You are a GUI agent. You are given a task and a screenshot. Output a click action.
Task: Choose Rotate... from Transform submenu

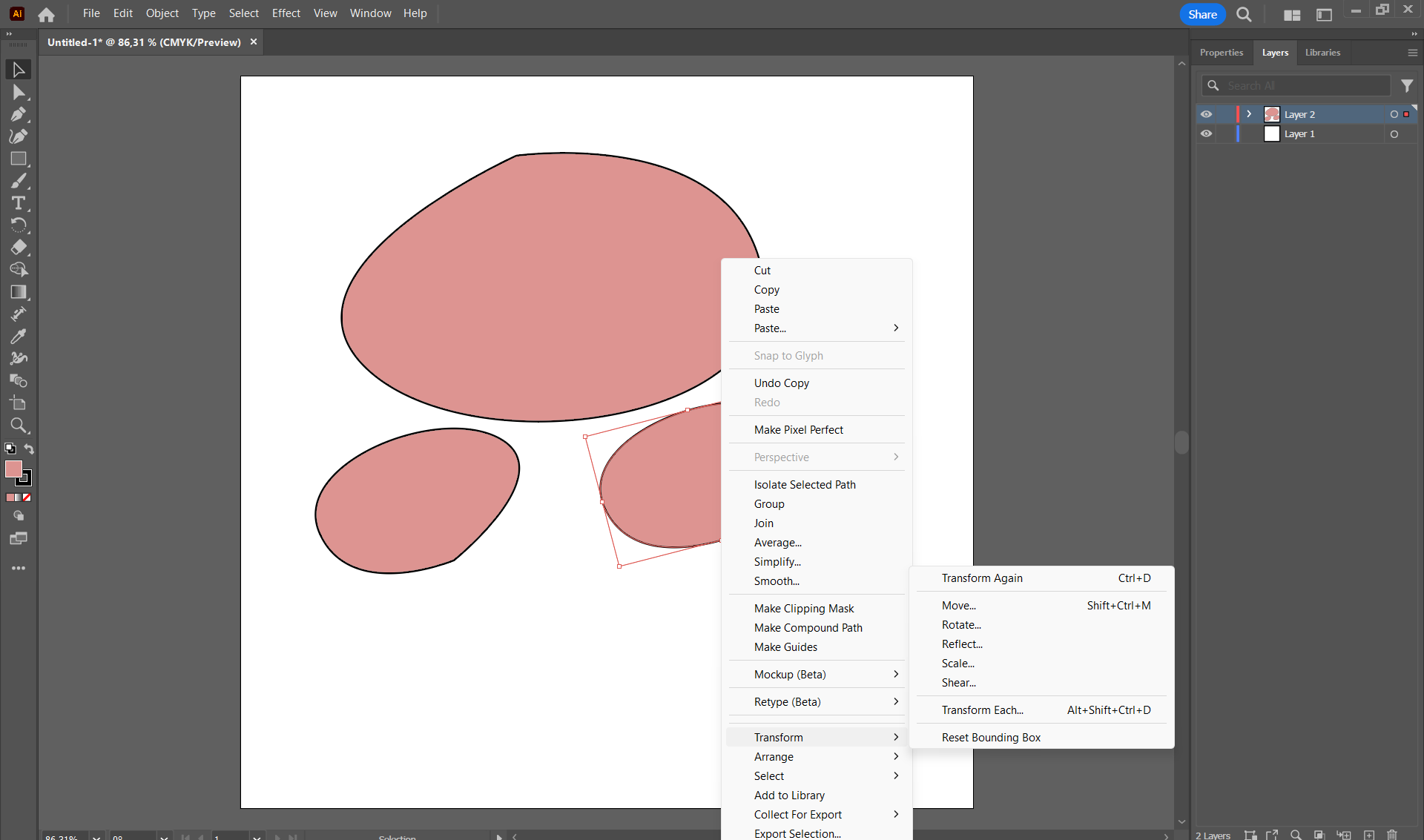(x=961, y=625)
